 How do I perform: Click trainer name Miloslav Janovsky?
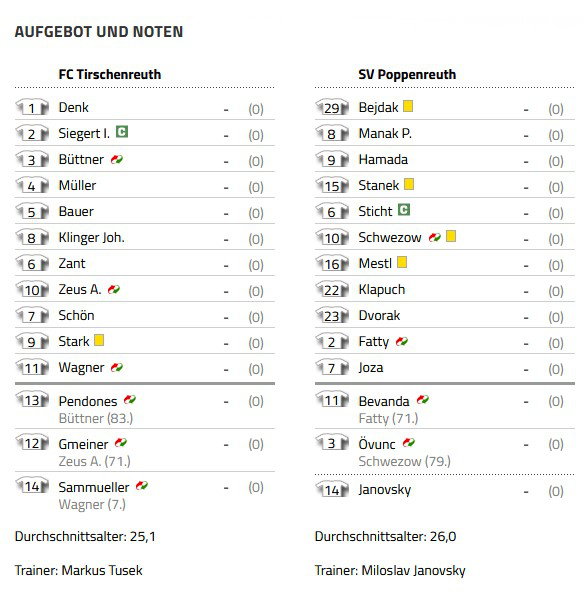click(413, 570)
